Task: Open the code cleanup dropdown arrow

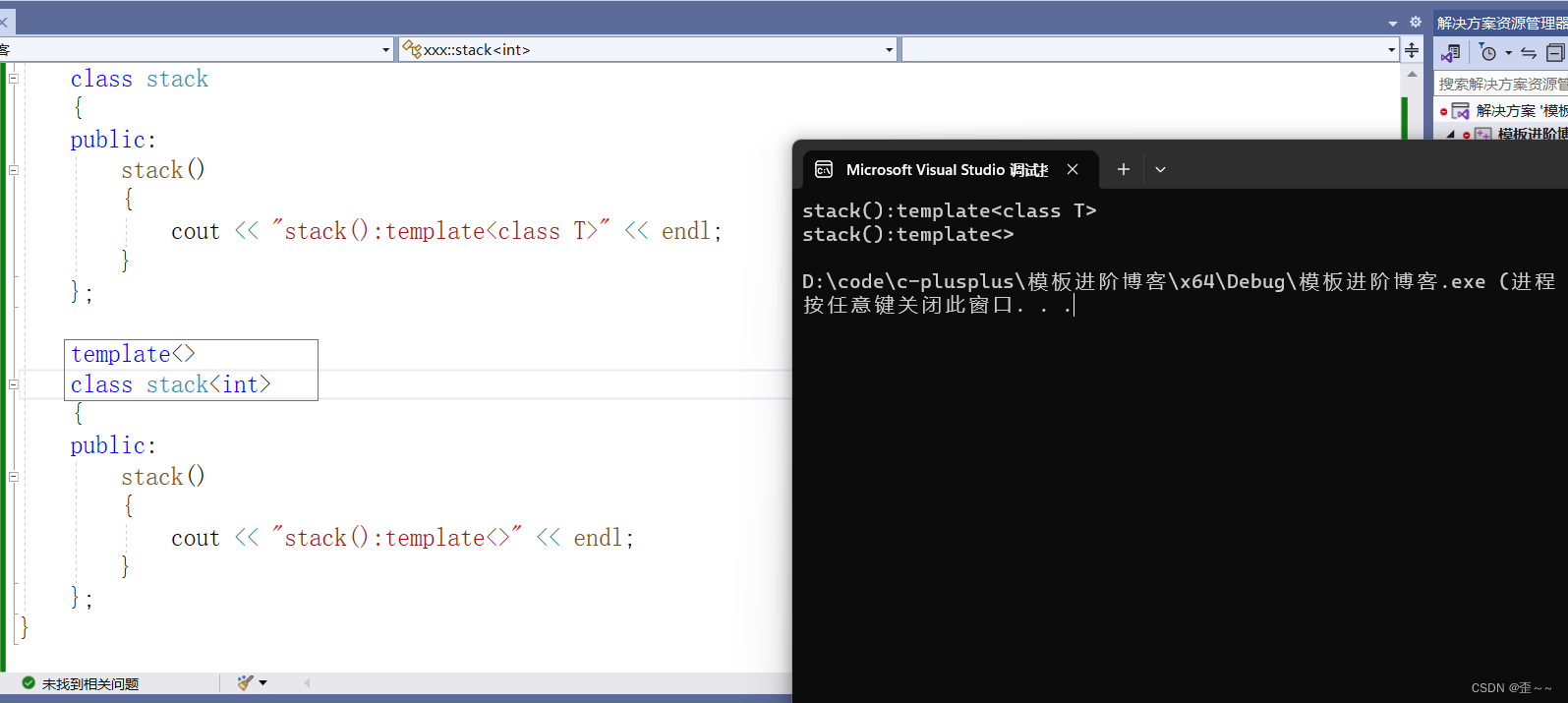Action: coord(262,683)
